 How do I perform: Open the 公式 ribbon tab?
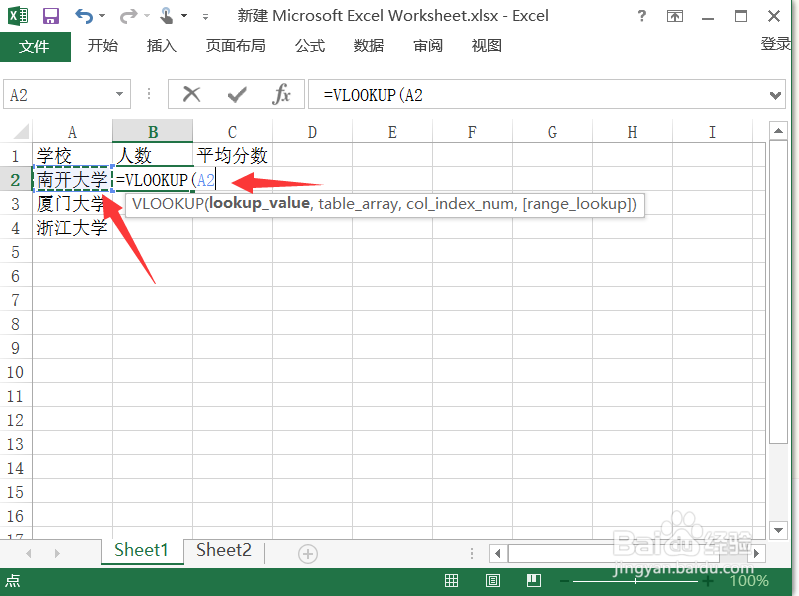coord(310,46)
